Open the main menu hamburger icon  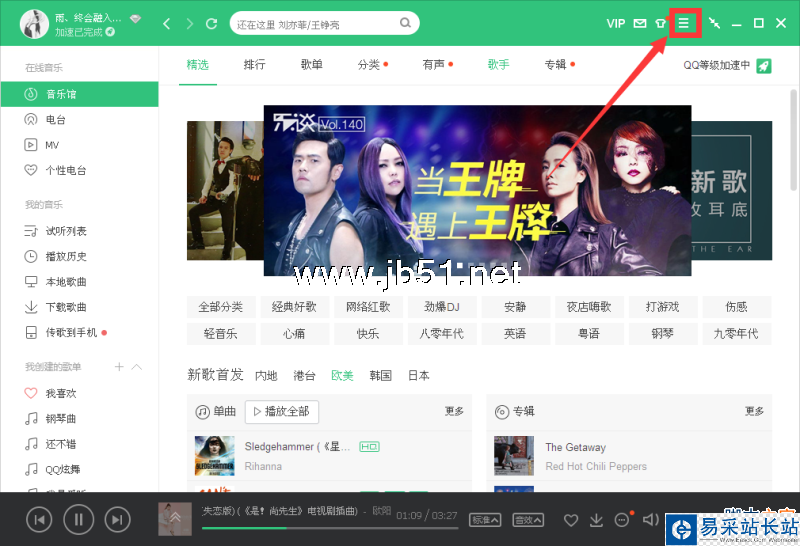coord(683,23)
